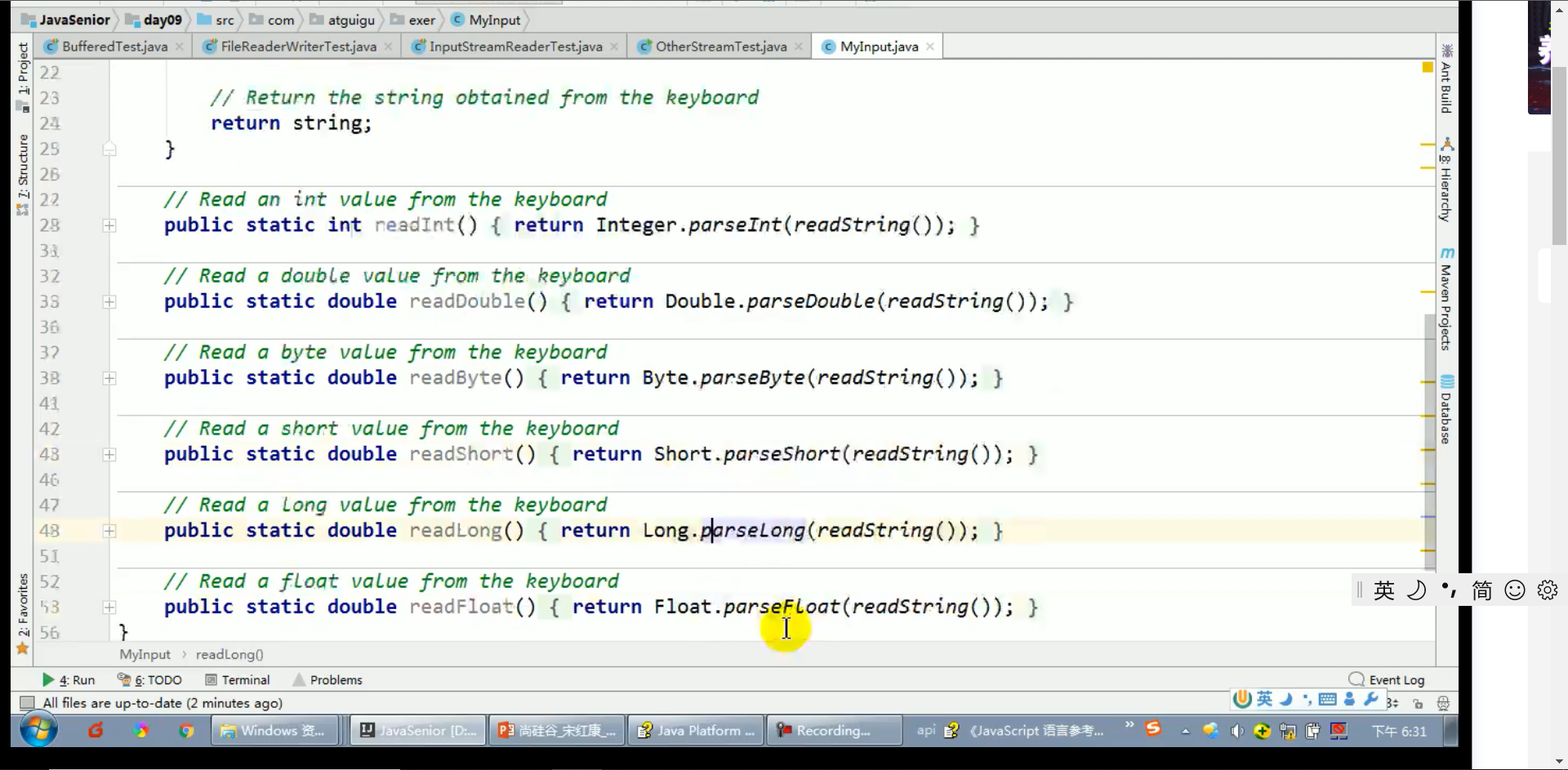Click the day09 breadcrumb

tap(154, 20)
